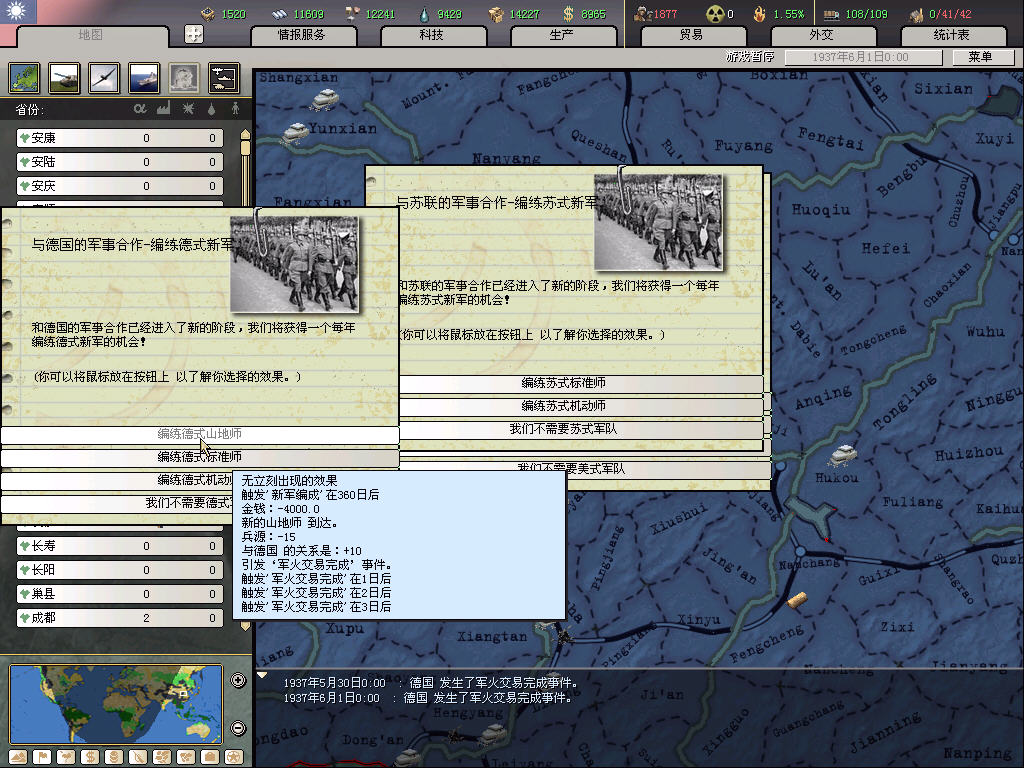Click the land units tank icon
Viewport: 1024px width, 768px height.
click(64, 77)
